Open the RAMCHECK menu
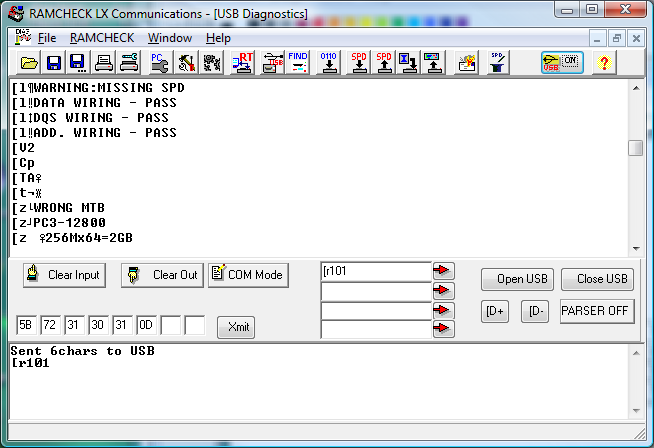The image size is (654, 448). point(102,38)
